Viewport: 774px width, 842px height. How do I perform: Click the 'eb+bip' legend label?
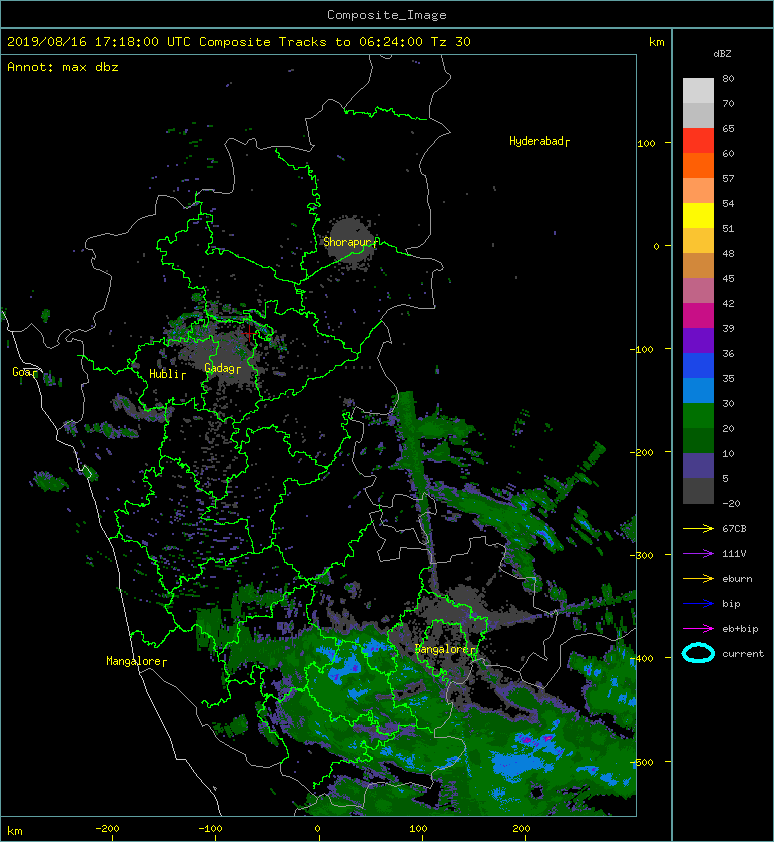coord(740,628)
